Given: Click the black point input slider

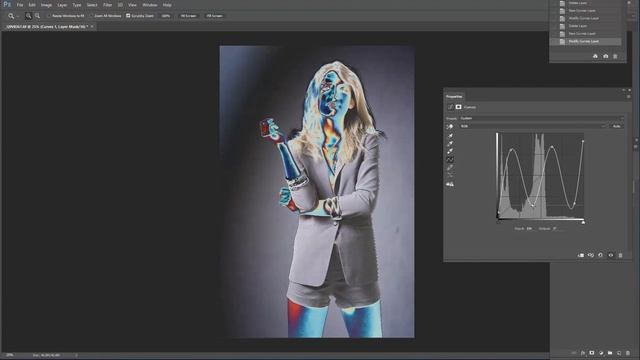Looking at the screenshot, I should click(498, 222).
